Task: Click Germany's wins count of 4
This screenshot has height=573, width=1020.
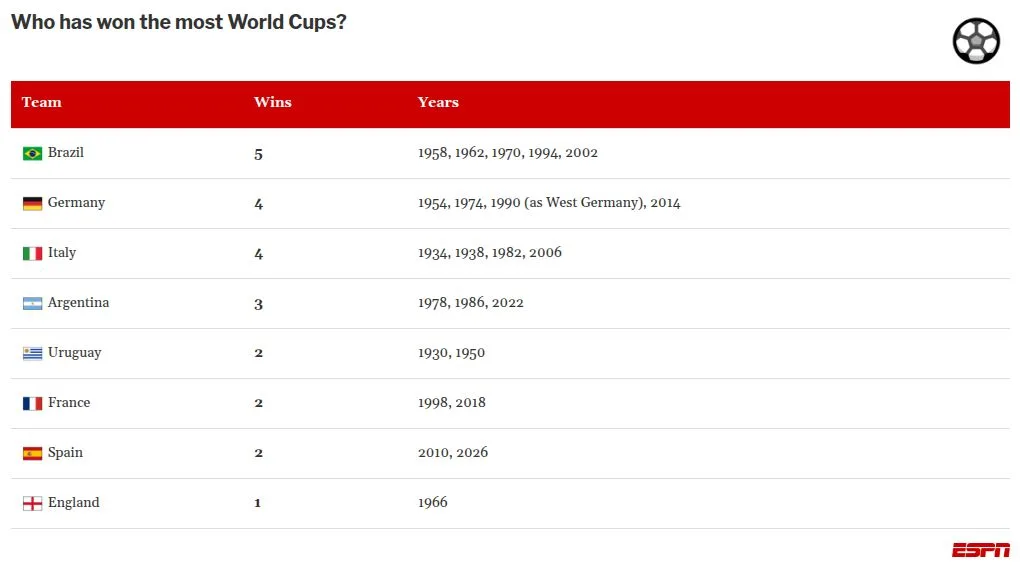Action: (258, 204)
